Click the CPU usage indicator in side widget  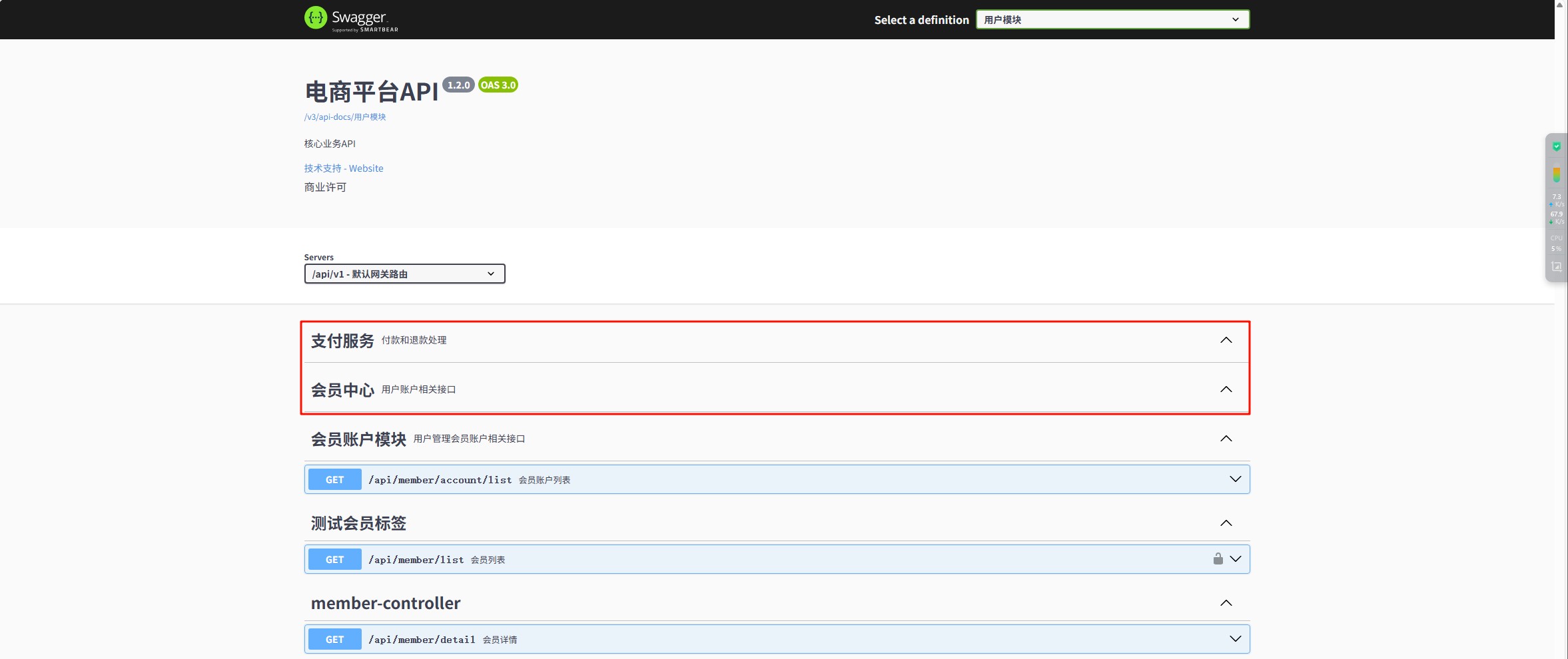click(1557, 243)
